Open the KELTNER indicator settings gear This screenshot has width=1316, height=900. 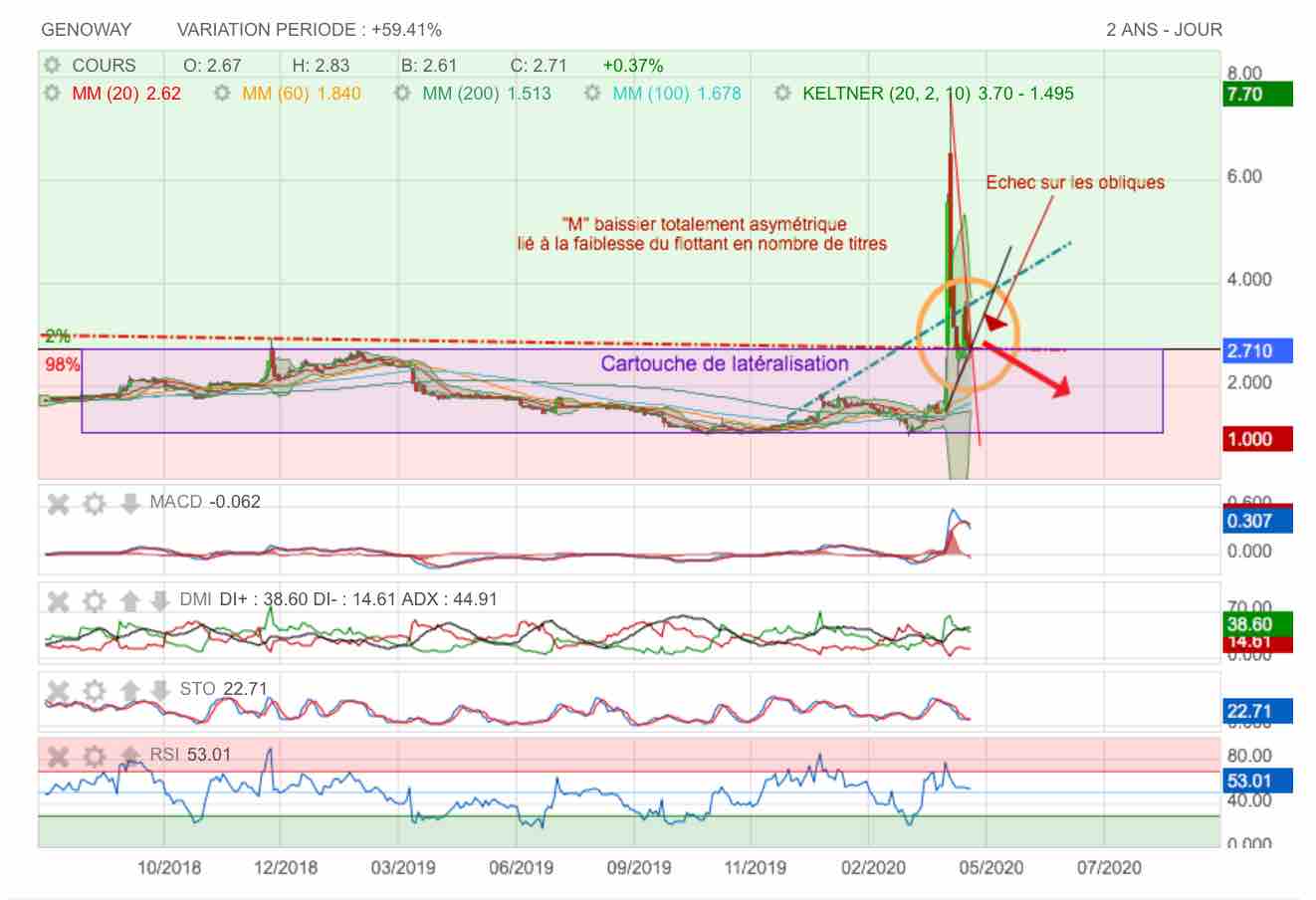783,94
